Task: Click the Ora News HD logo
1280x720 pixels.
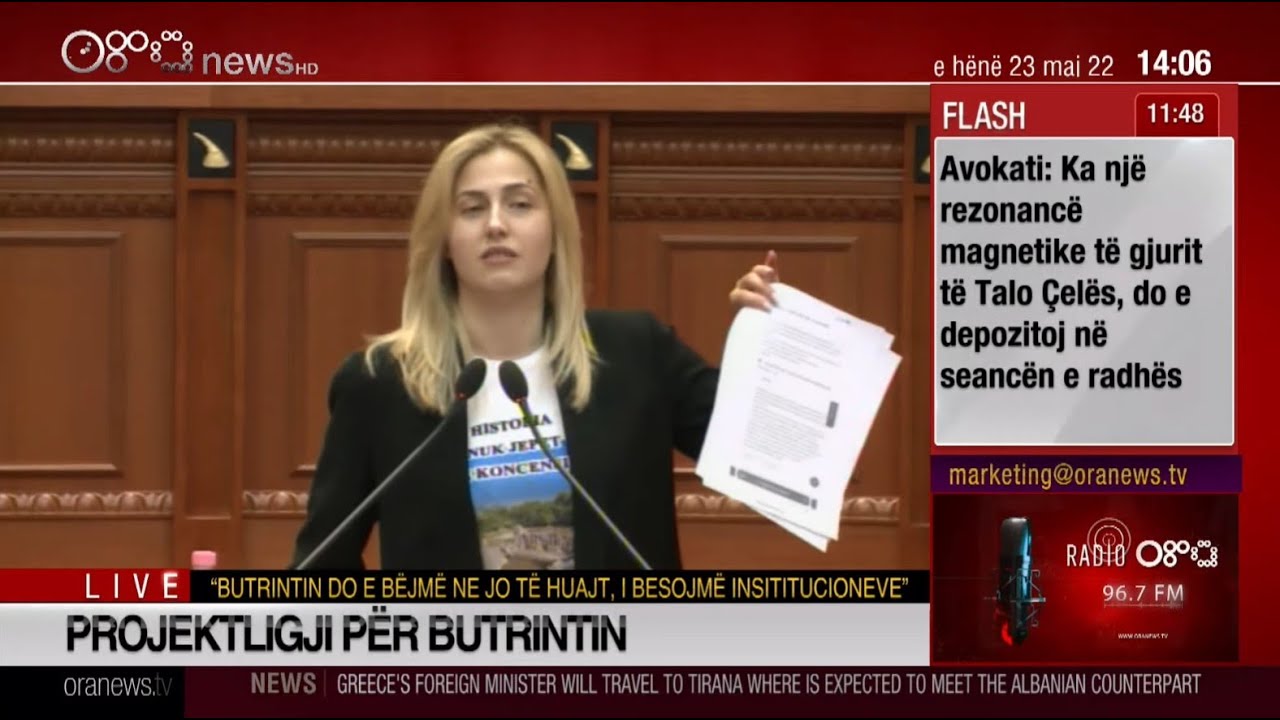Action: 190,53
